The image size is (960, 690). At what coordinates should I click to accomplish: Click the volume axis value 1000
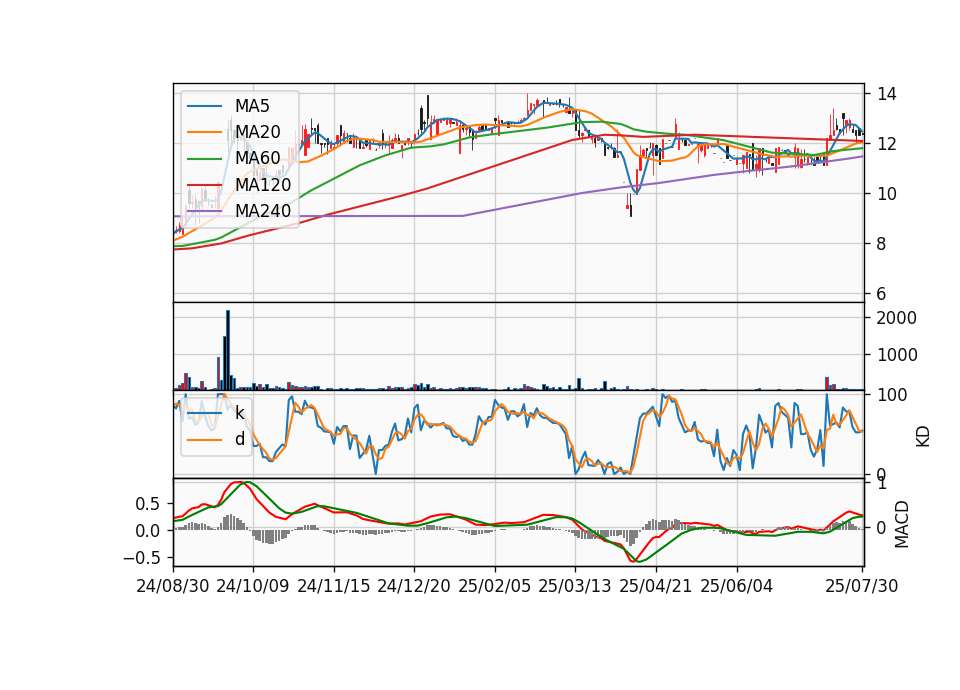coord(897,355)
